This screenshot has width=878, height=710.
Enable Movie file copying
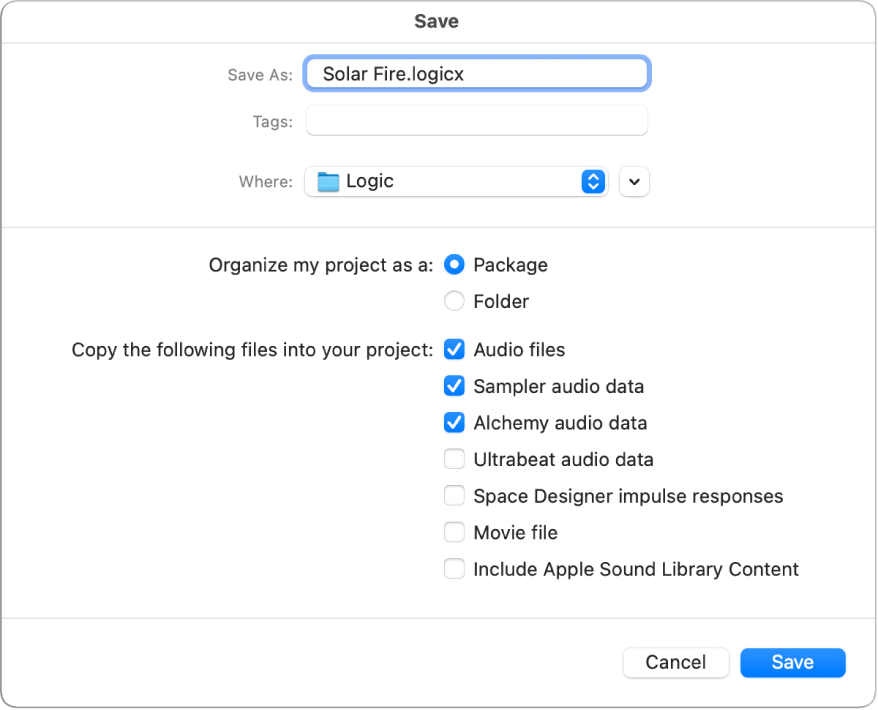tap(454, 532)
